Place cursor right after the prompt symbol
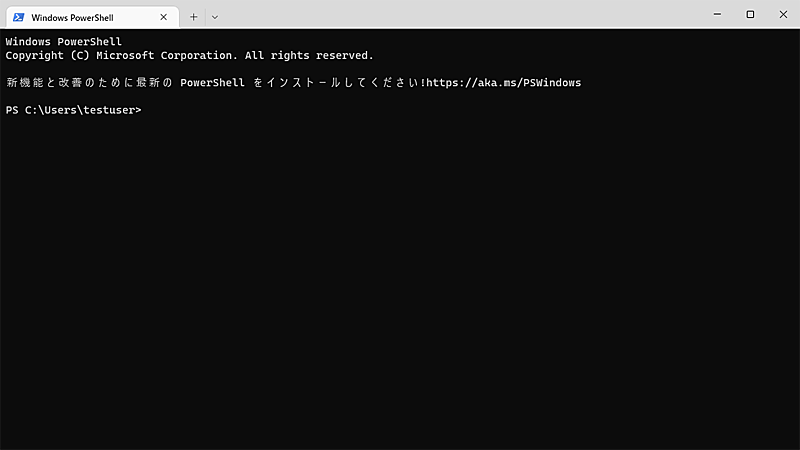The height and width of the screenshot is (450, 800). 146,110
